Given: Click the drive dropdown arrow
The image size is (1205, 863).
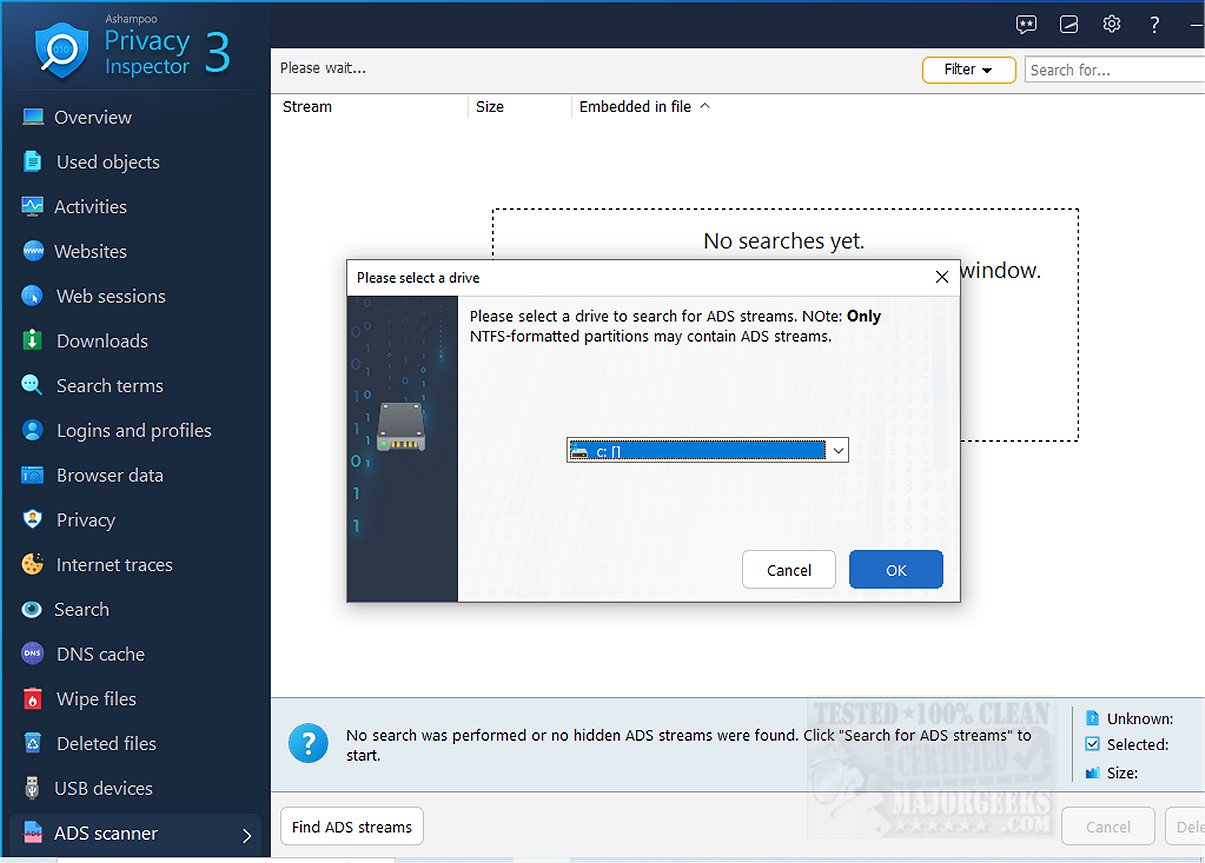Looking at the screenshot, I should [838, 451].
